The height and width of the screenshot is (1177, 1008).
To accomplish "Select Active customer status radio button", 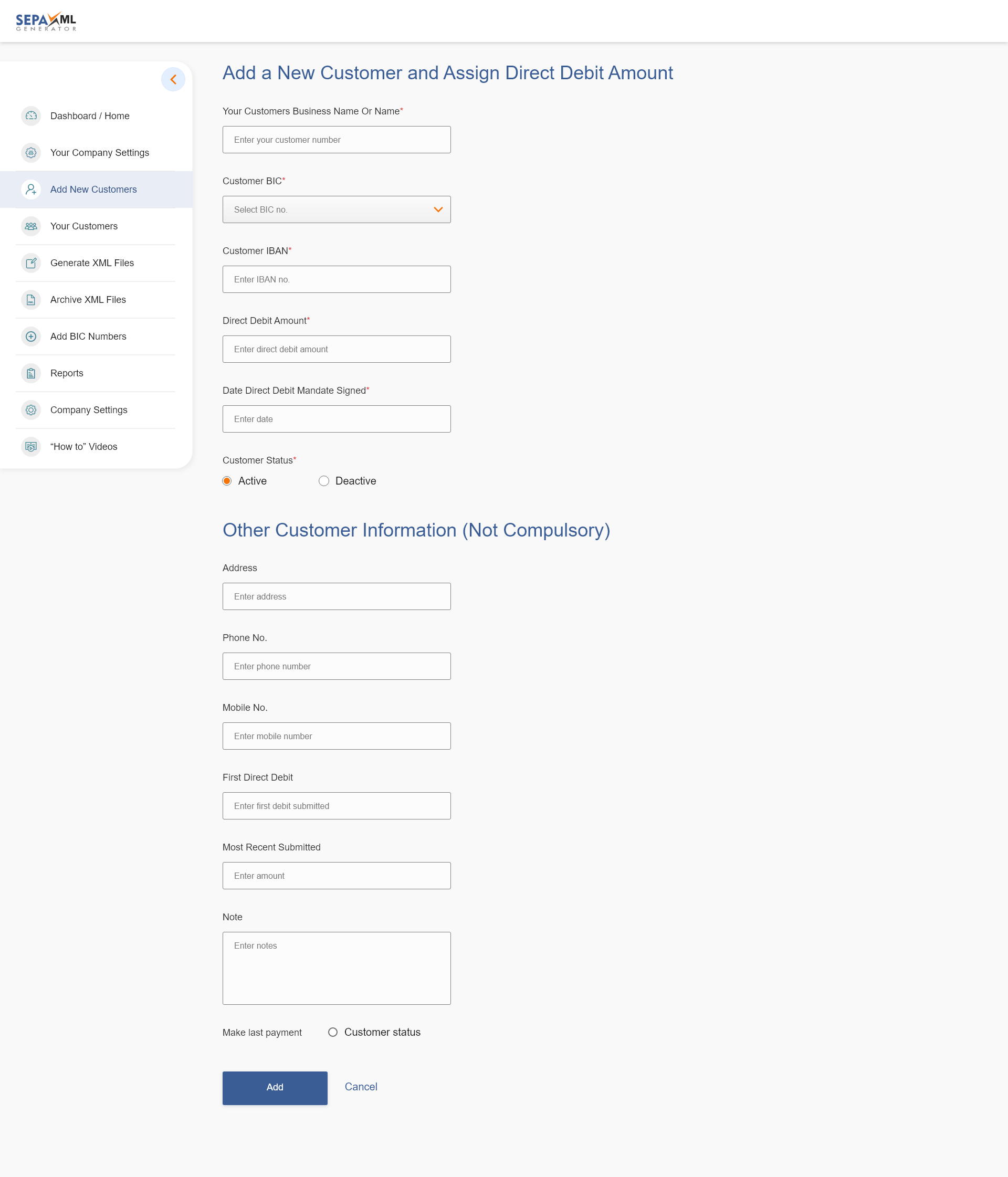I will point(227,481).
